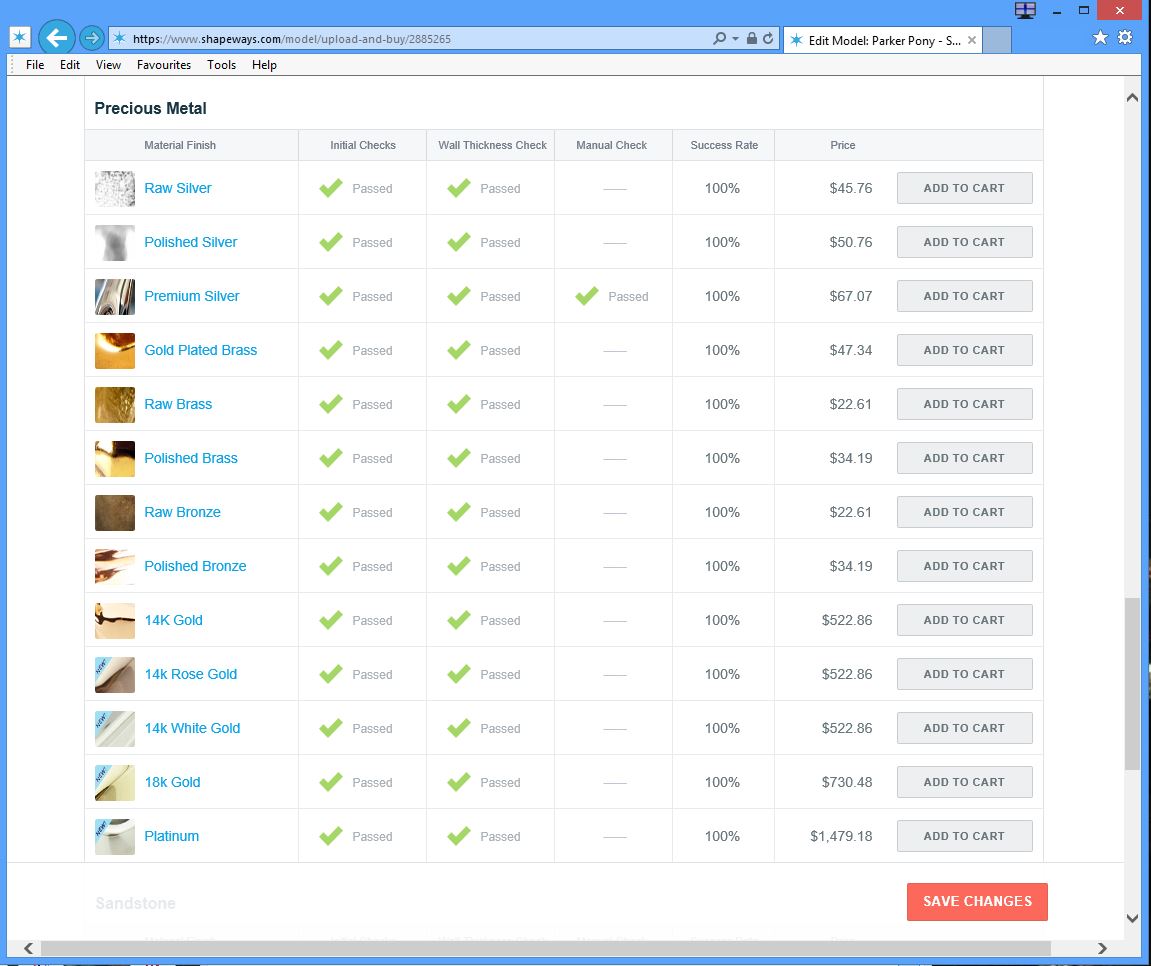The height and width of the screenshot is (966, 1151).
Task: Open the 14k Rose Gold link
Action: 190,674
